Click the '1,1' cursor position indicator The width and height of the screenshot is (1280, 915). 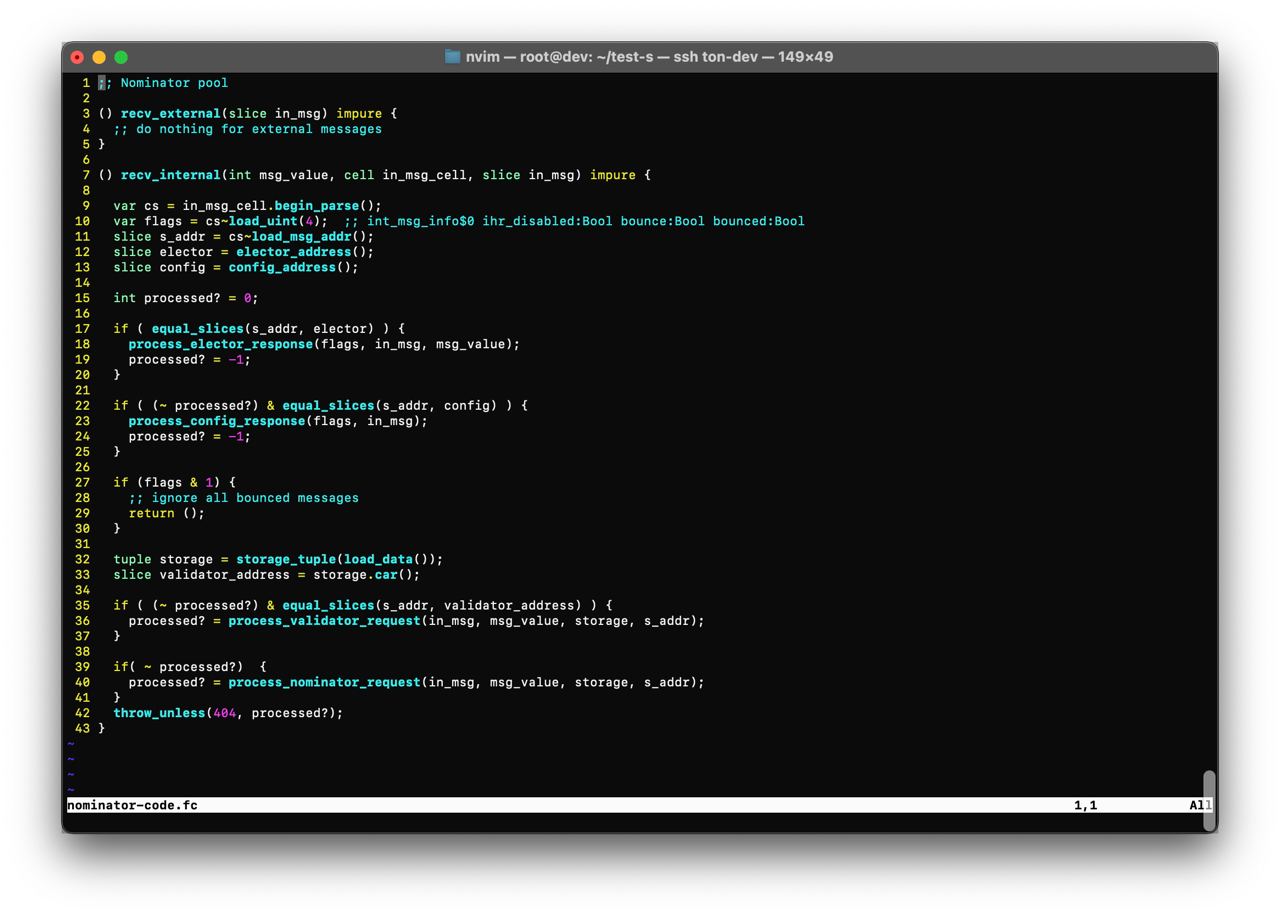click(1086, 805)
